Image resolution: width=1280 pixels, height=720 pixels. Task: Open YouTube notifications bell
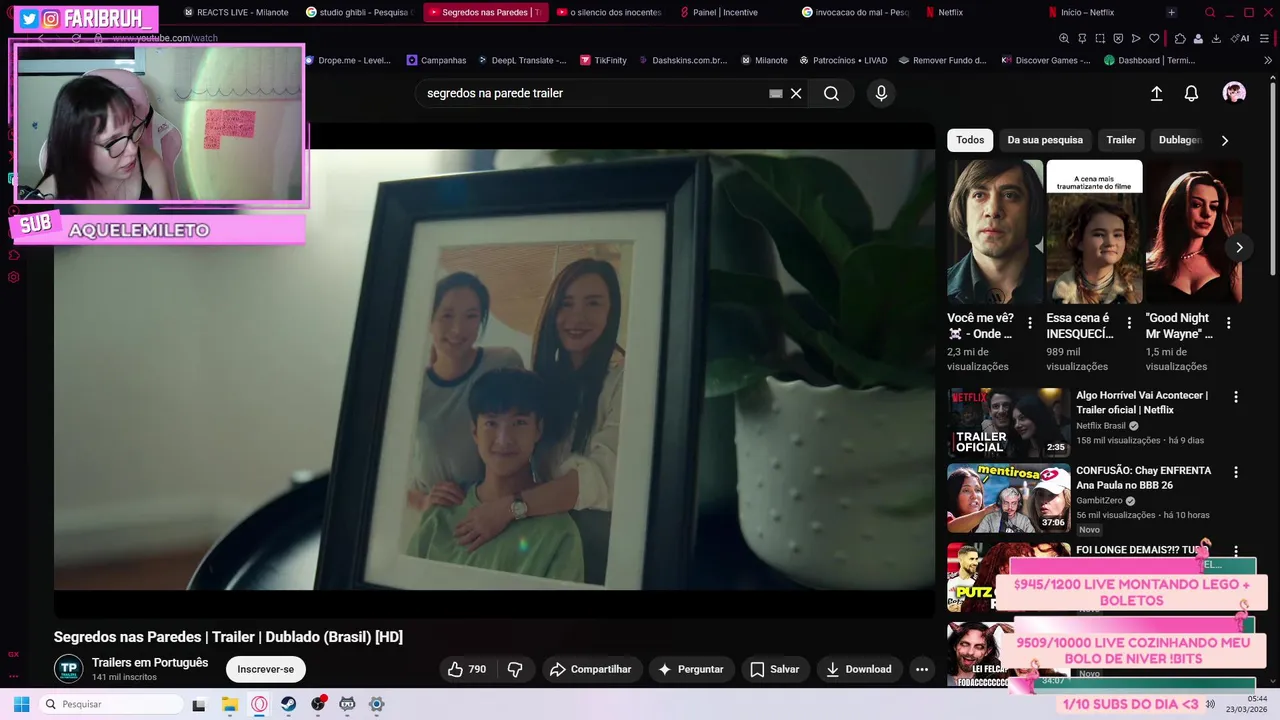[x=1191, y=93]
